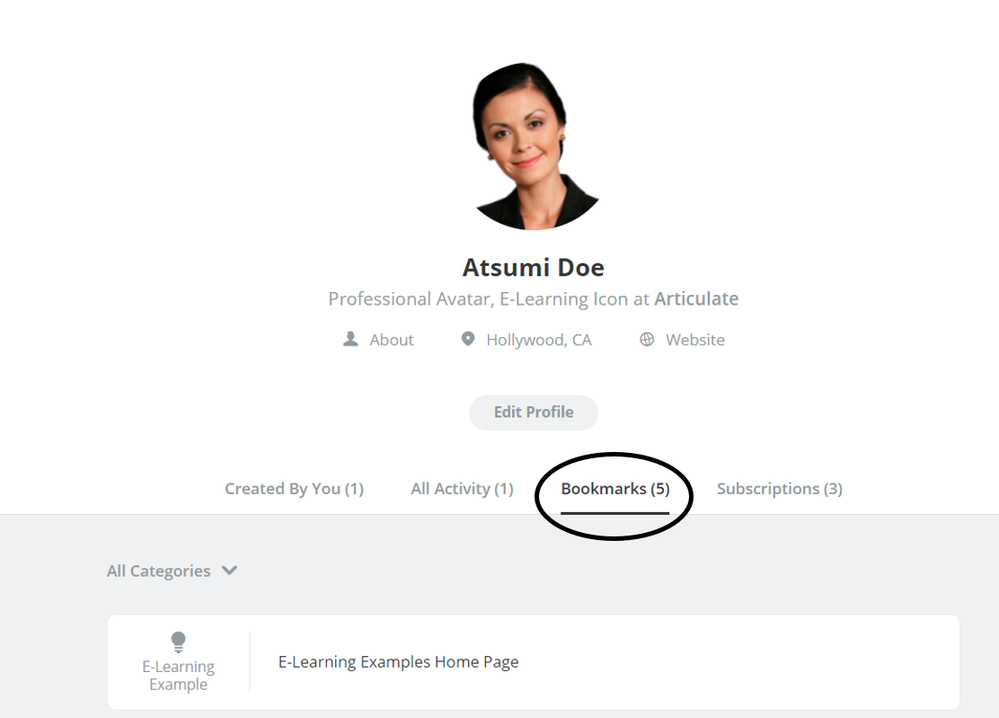Image resolution: width=999 pixels, height=718 pixels.
Task: Click the Hollywood, CA location text
Action: coord(539,340)
